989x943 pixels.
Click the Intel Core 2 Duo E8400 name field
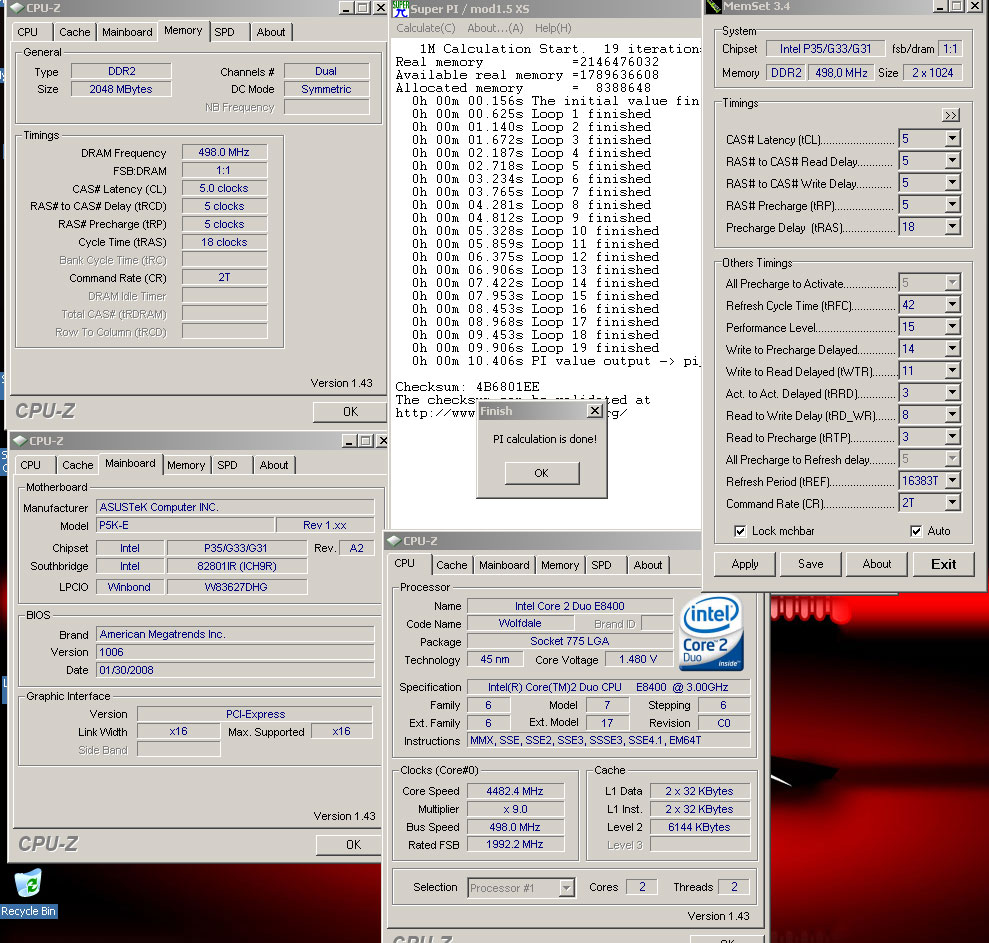(570, 606)
